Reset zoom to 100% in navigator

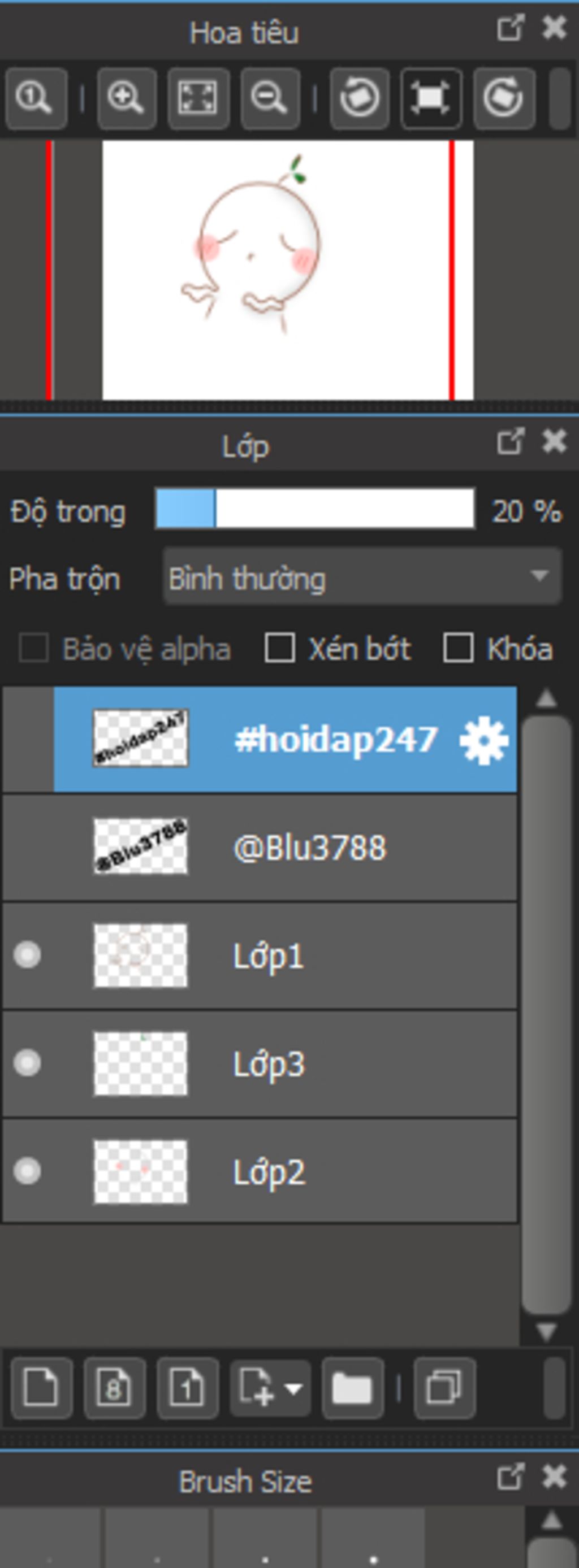36,98
